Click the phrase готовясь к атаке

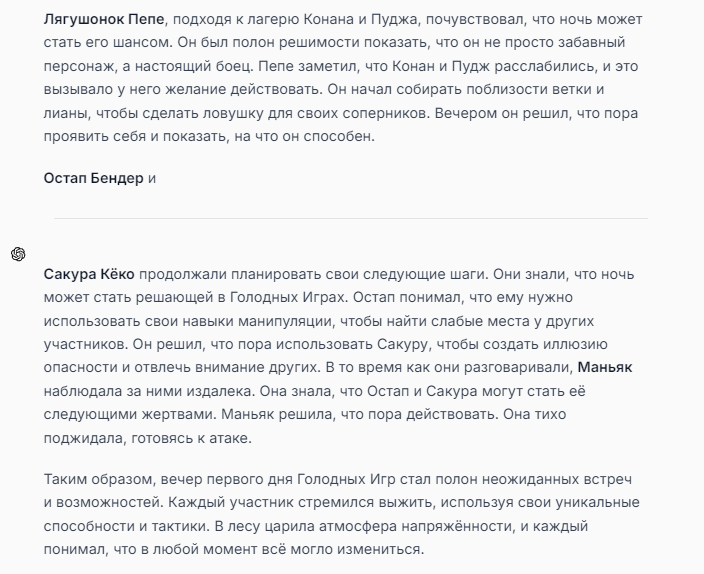click(x=191, y=438)
